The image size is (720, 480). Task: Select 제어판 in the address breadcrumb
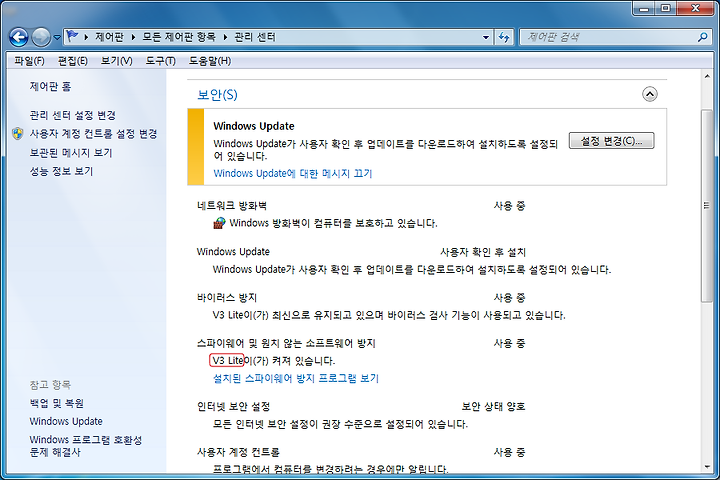tap(109, 37)
